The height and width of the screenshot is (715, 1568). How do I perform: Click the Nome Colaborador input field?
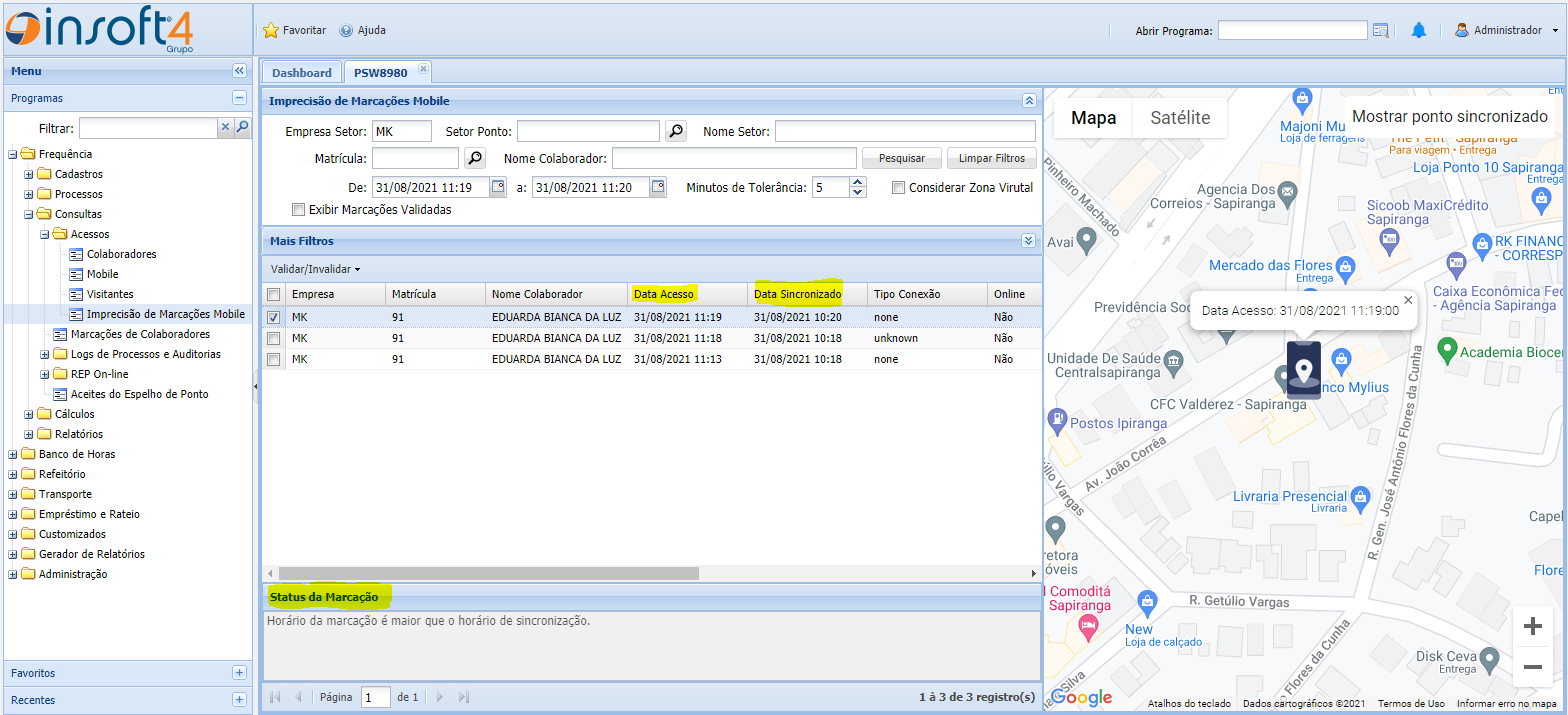point(734,158)
